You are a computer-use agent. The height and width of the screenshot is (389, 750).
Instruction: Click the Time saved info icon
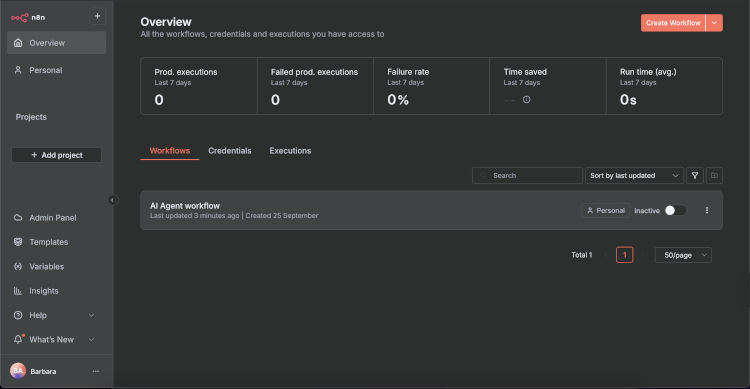click(x=527, y=100)
